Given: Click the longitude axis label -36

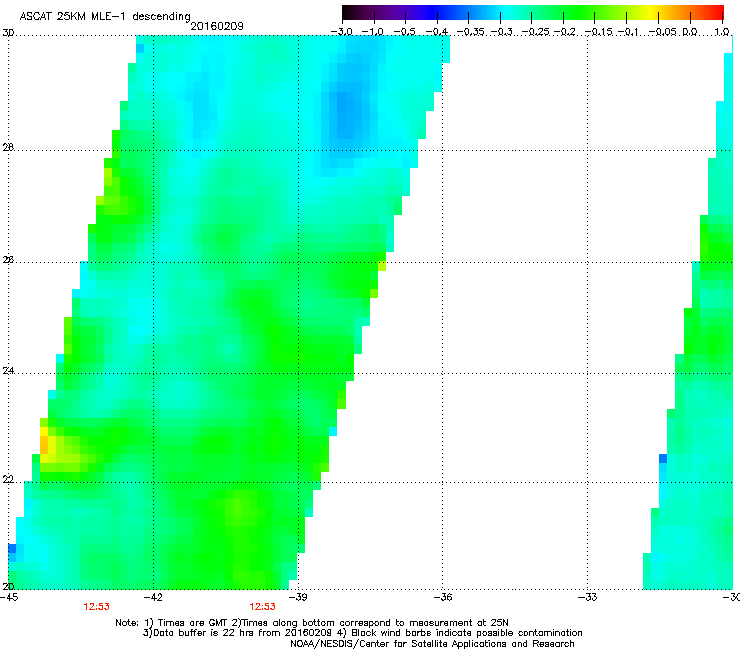Looking at the screenshot, I should 443,597.
